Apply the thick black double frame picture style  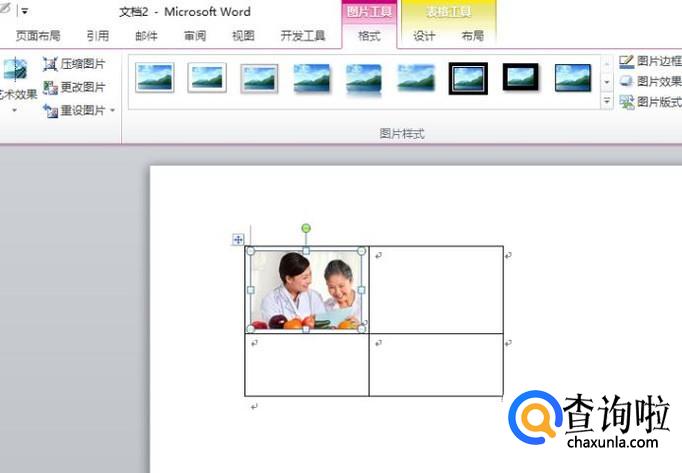(468, 77)
